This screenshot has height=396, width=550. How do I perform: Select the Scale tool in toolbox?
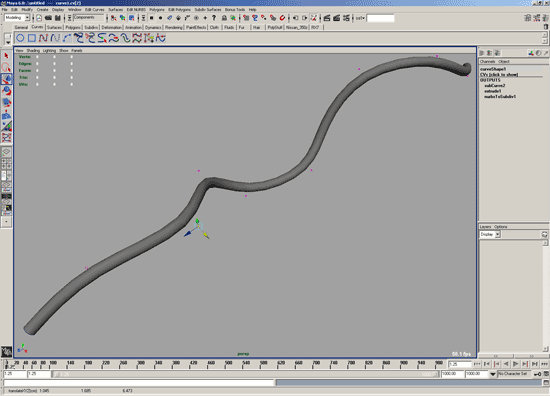coord(6,103)
